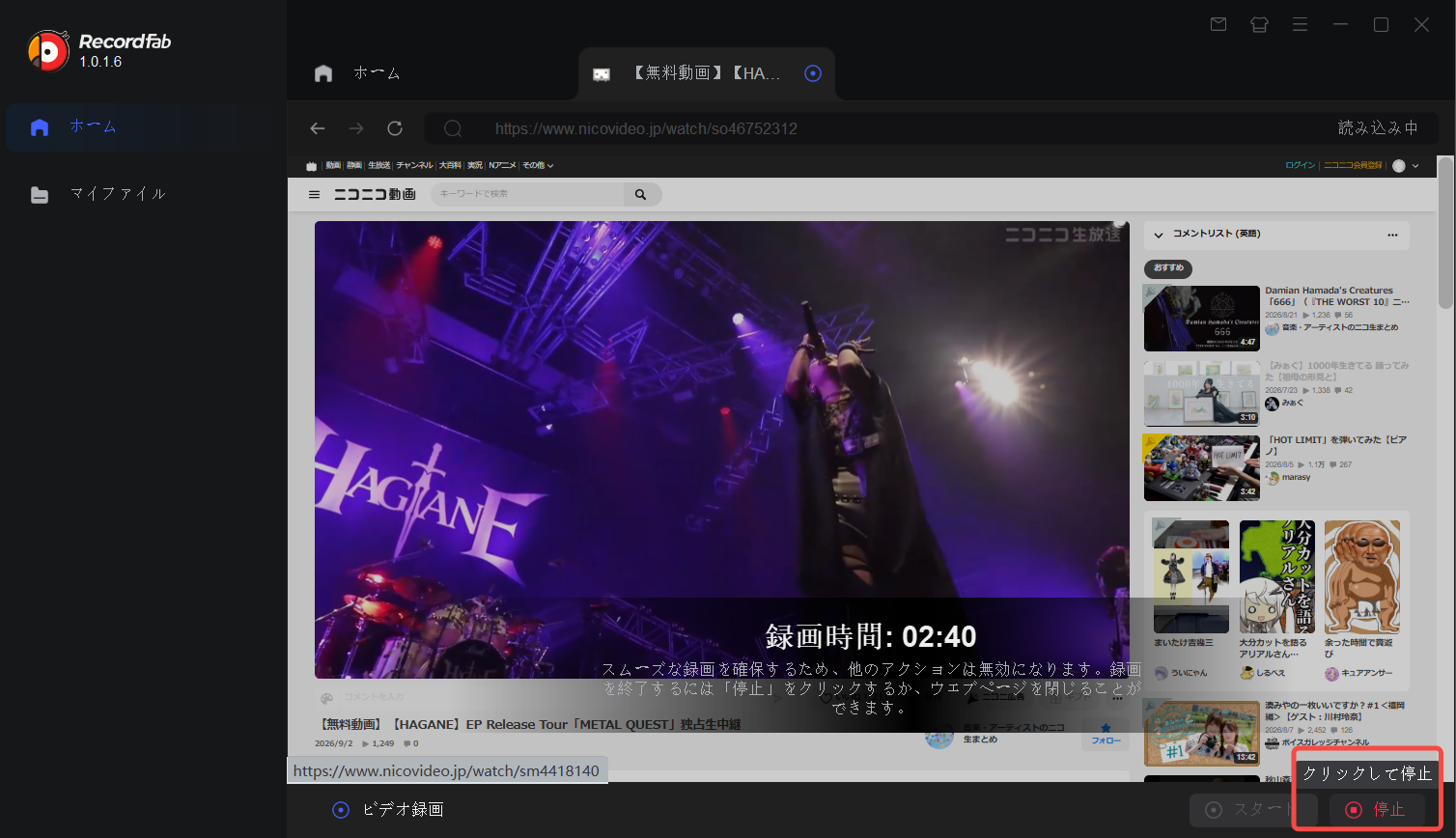Open the Damian Hamada's Creatures video thumbnail
Viewport: 1456px width, 838px height.
pyautogui.click(x=1202, y=319)
